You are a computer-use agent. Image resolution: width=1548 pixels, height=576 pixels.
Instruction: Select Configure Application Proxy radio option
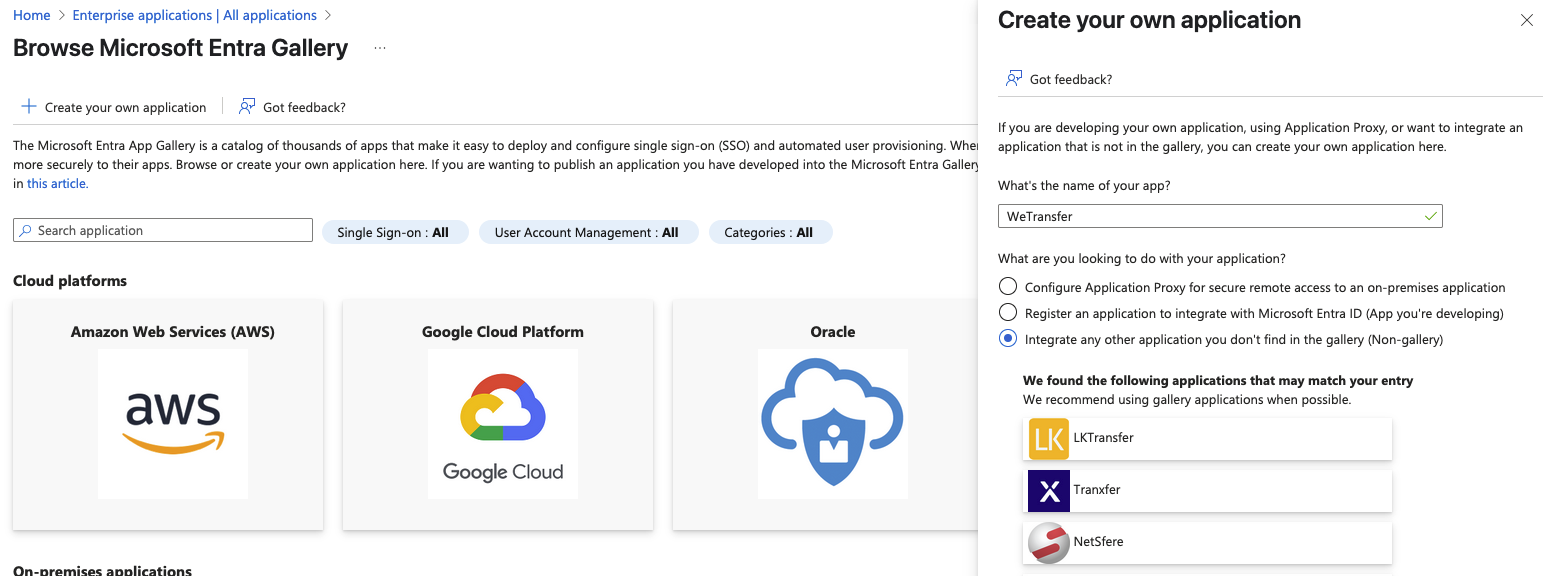click(1008, 287)
